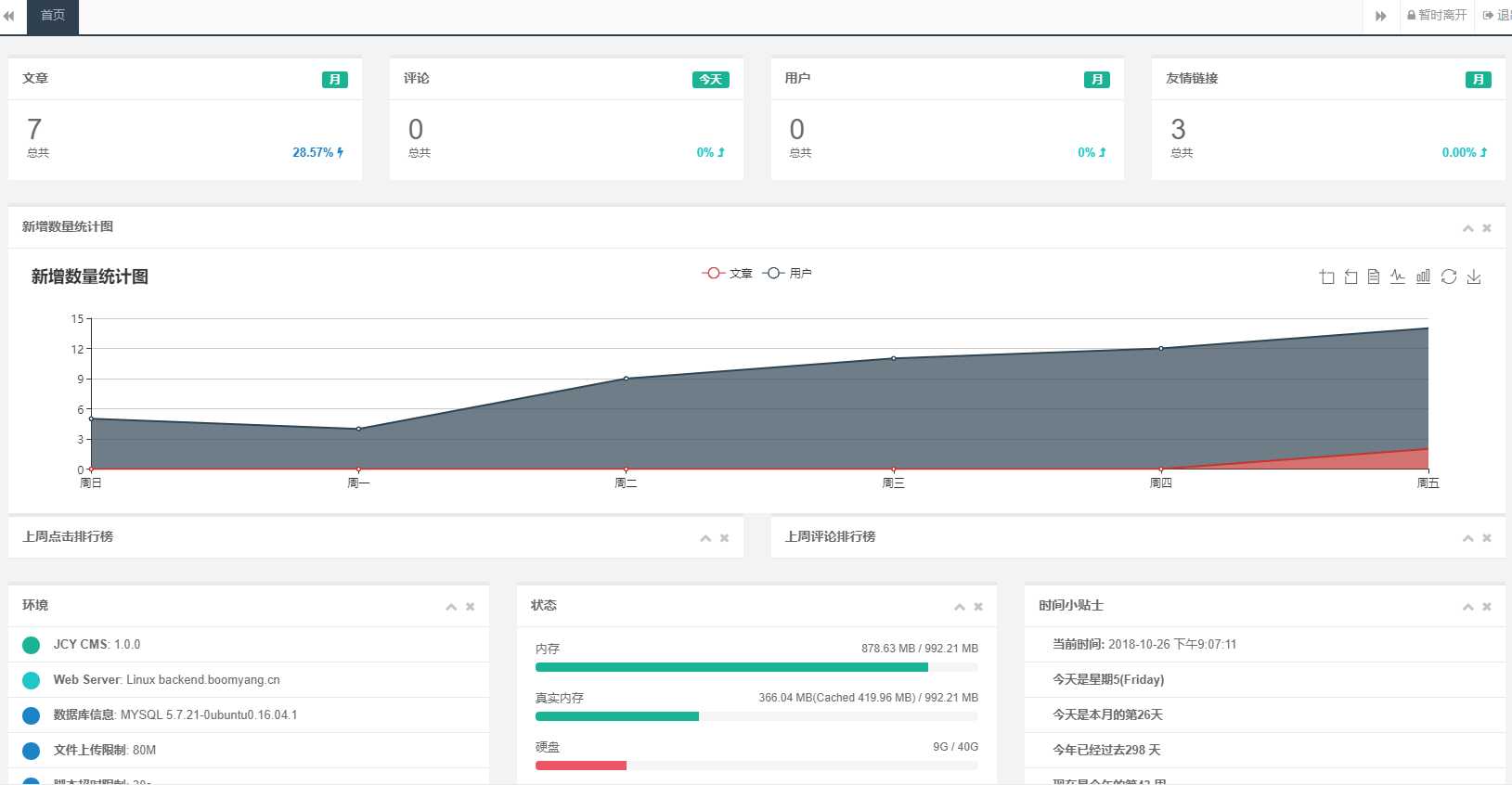Click the 周一 data point on 用户 line
The image size is (1512, 785).
pos(358,429)
